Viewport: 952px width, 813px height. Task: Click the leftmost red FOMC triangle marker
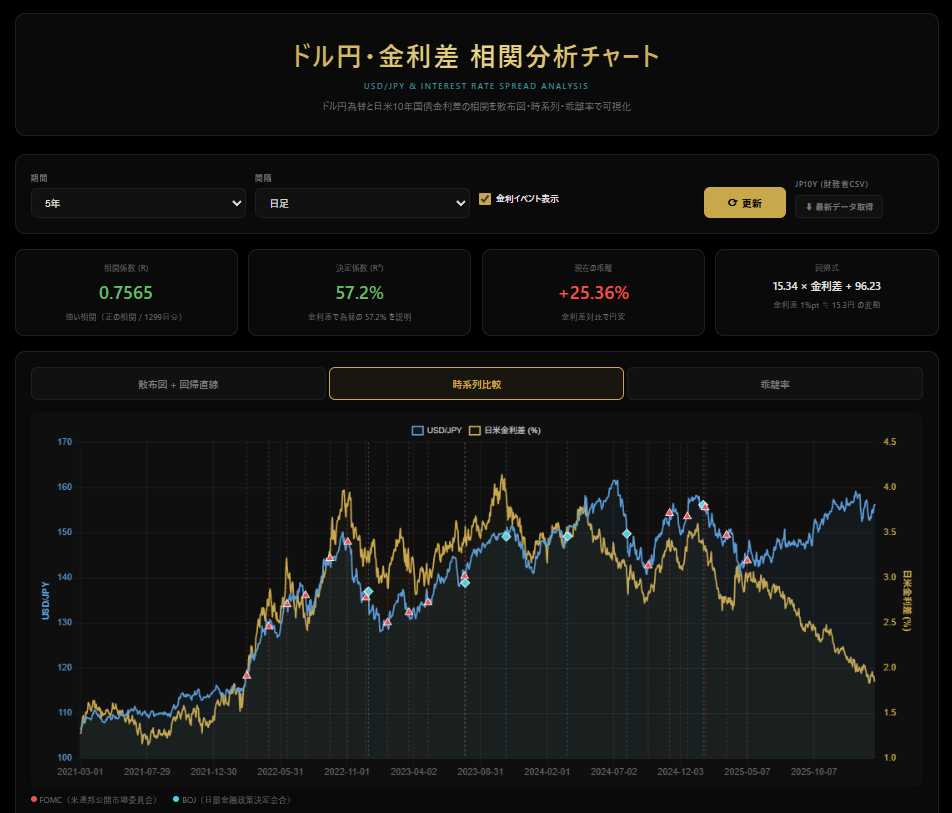247,675
